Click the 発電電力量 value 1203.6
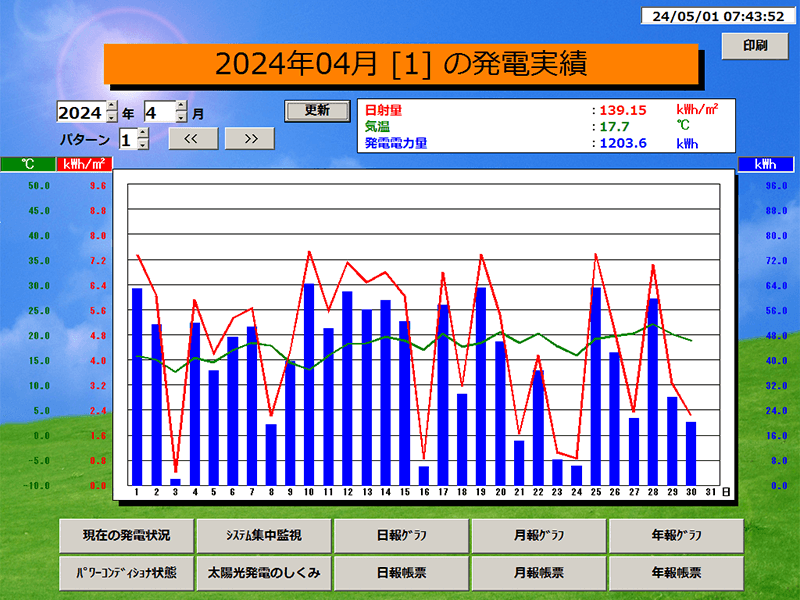 point(622,143)
